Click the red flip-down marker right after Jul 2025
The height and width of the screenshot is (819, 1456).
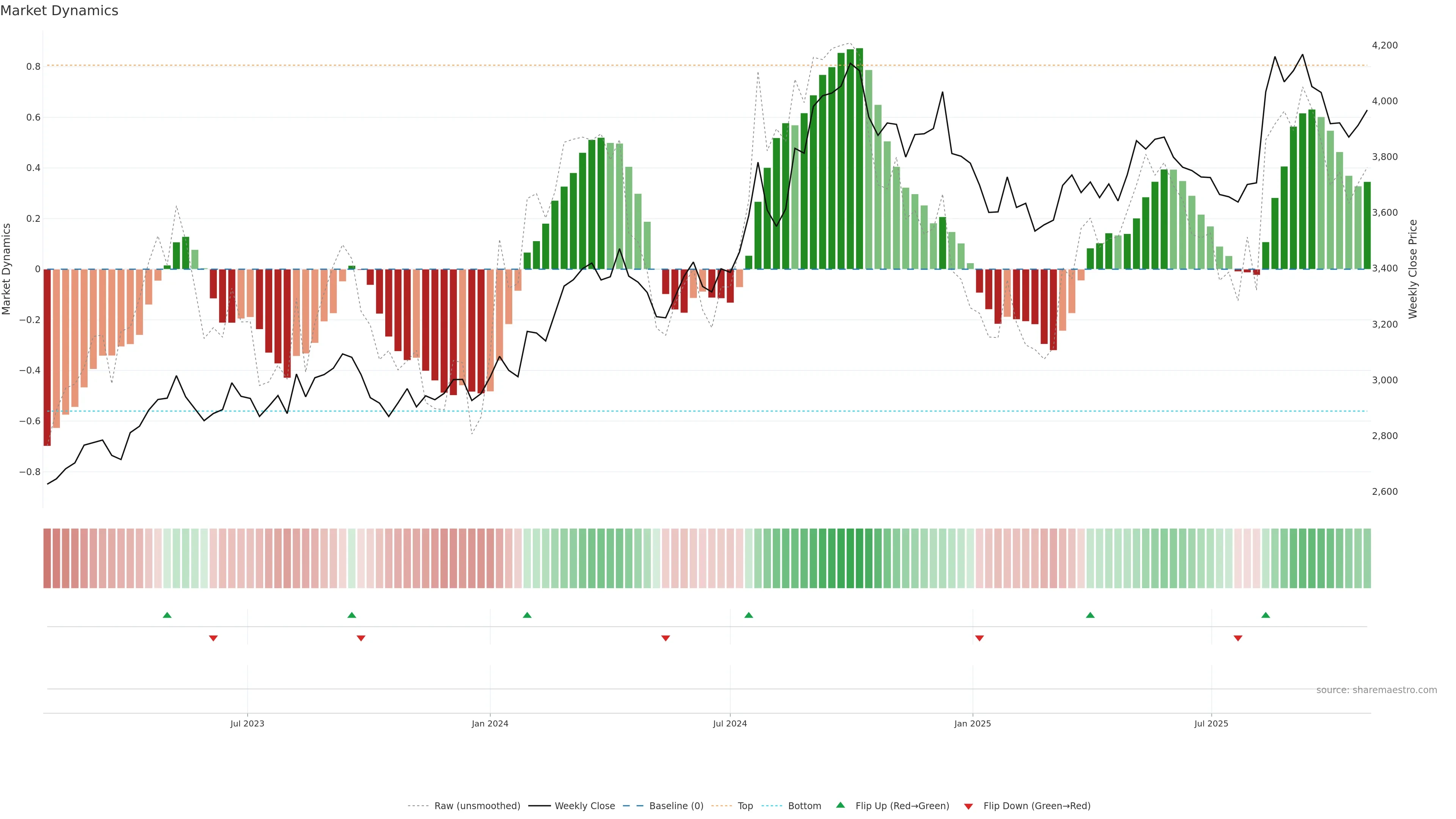[x=1237, y=638]
